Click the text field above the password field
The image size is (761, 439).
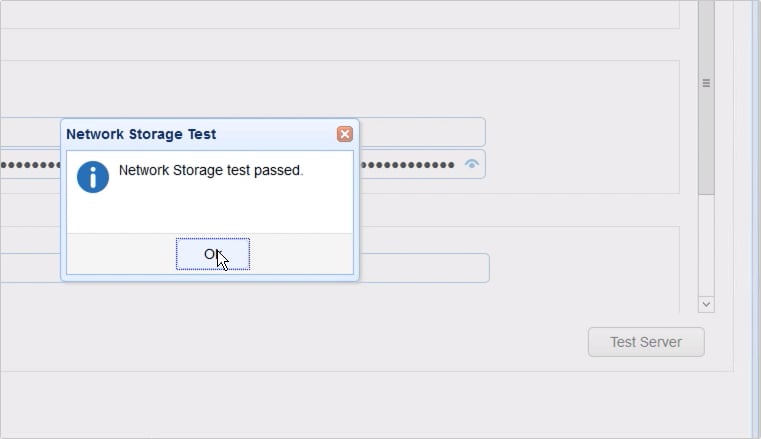click(420, 132)
